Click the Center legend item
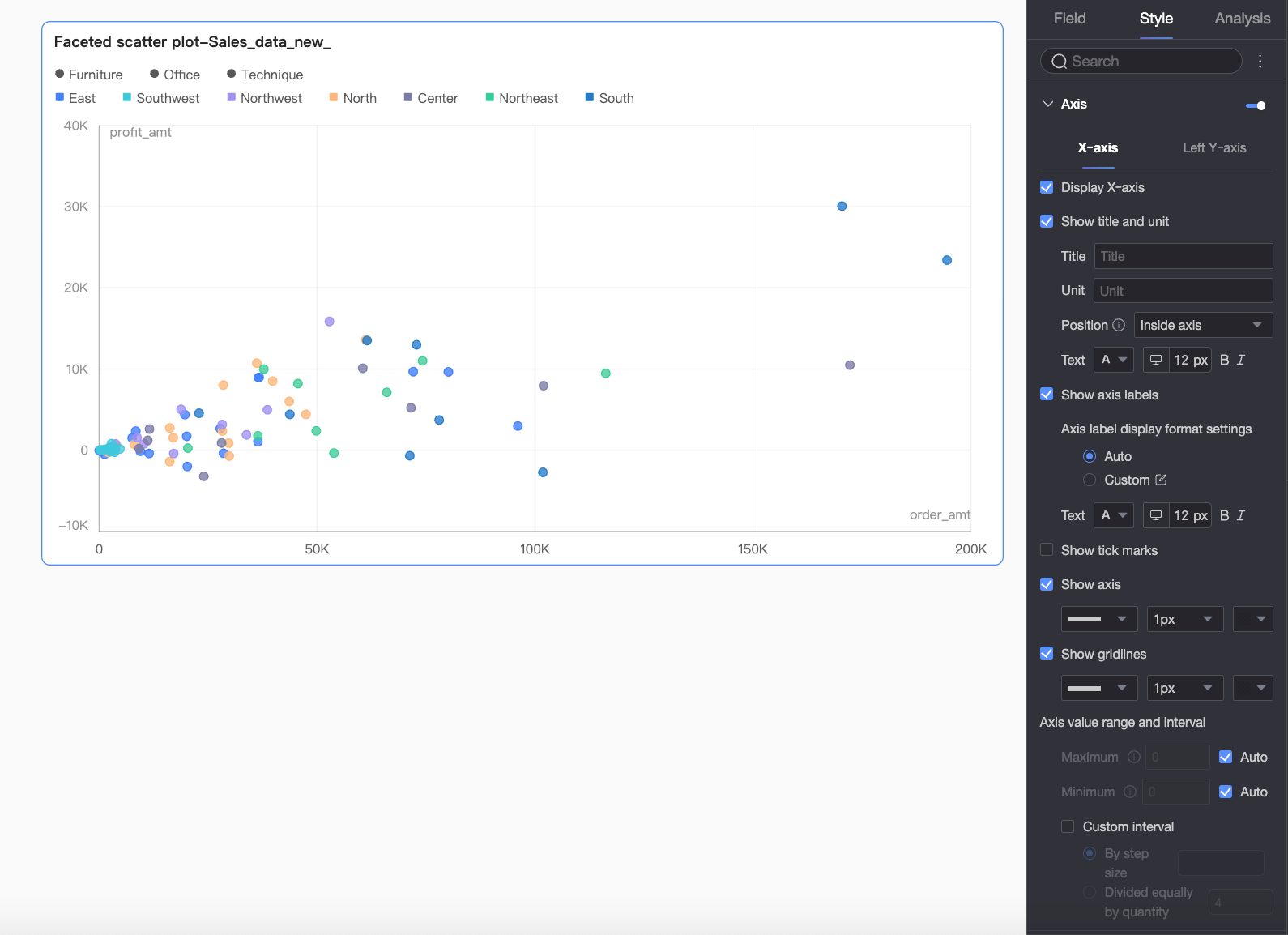1288x935 pixels. [431, 98]
